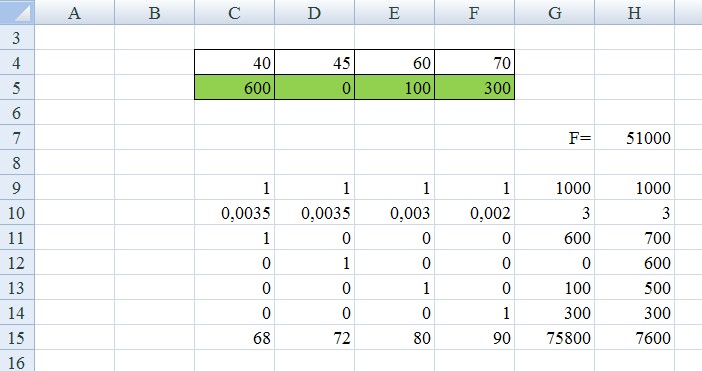The height and width of the screenshot is (371, 702).
Task: Click cell C4 with value 40
Action: pyautogui.click(x=235, y=62)
